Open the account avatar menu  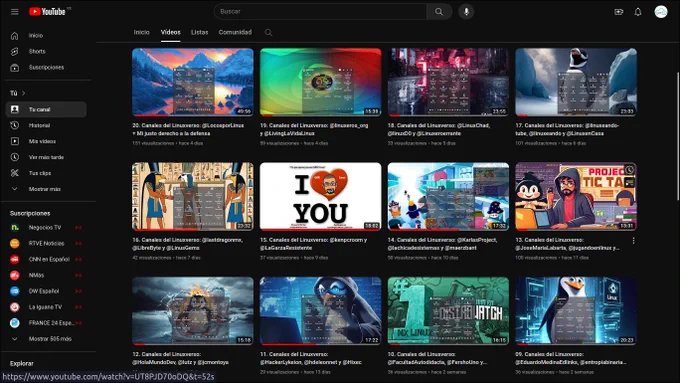pos(661,12)
